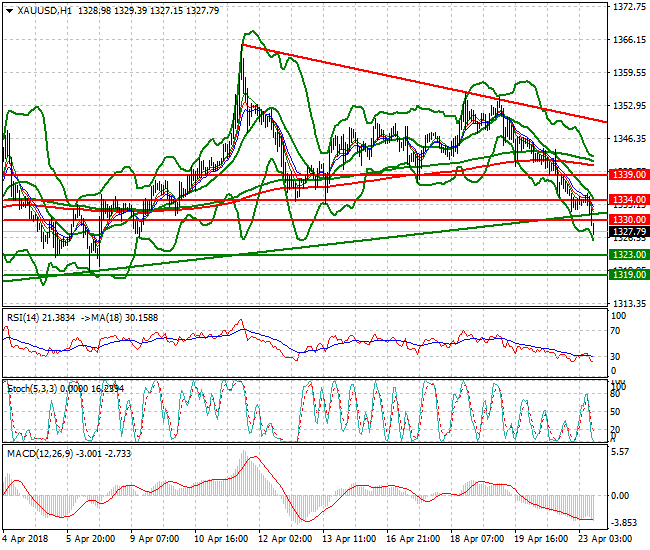Click the 19 Apr 16:00 time label
Image resolution: width=650 pixels, height=550 pixels.
(541, 539)
